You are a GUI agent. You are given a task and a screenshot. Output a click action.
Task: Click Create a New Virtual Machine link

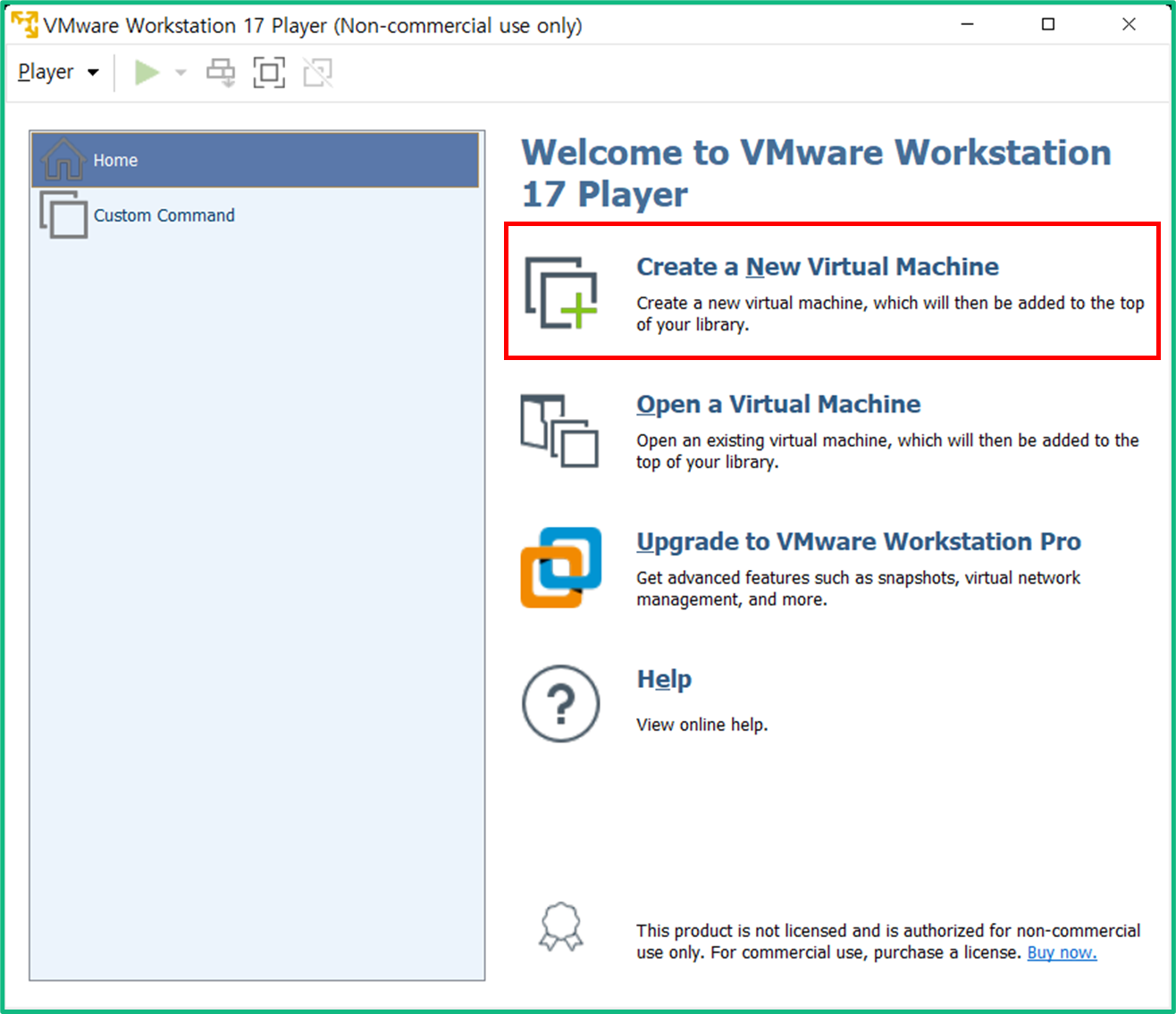(818, 266)
